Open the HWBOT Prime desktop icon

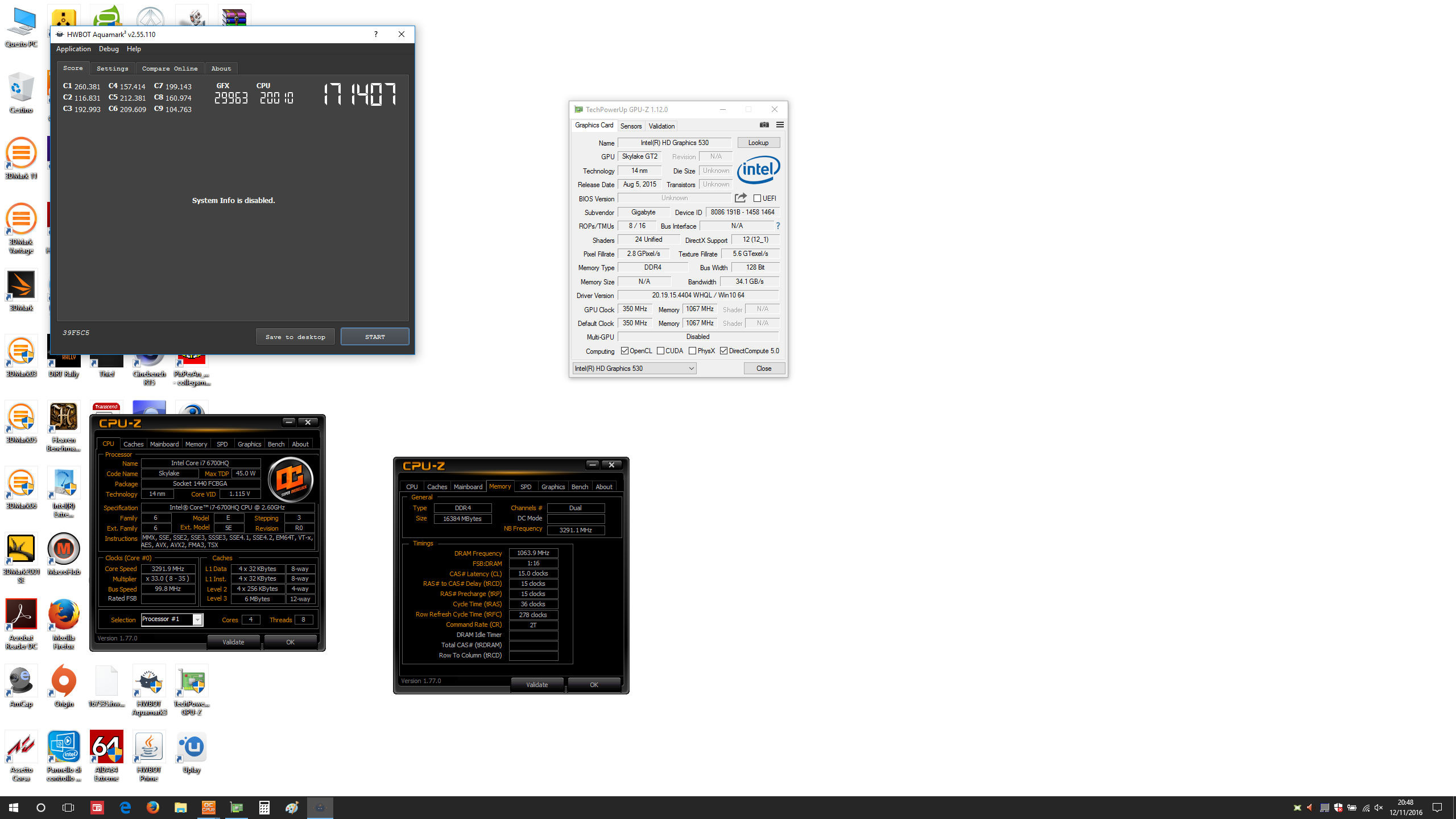(149, 756)
